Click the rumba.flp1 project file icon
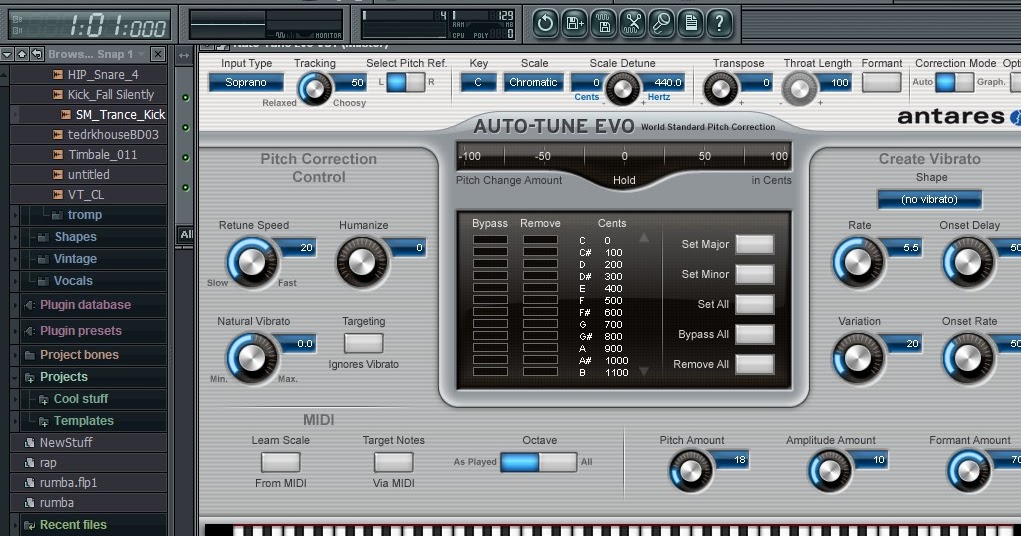 coord(29,483)
